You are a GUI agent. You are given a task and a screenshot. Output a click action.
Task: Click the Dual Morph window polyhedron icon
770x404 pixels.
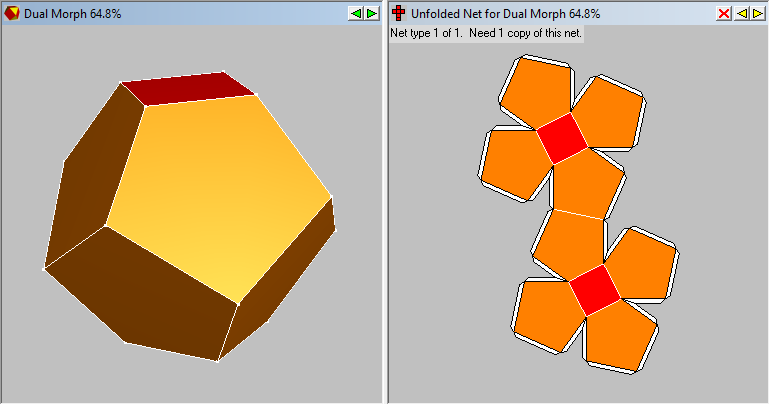tap(12, 13)
